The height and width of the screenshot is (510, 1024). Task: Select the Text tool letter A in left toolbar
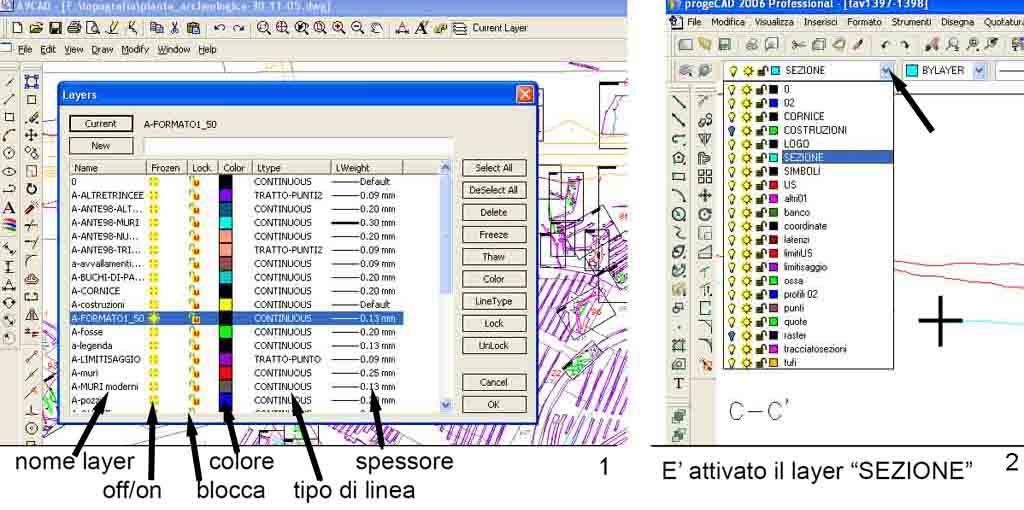tap(9, 208)
